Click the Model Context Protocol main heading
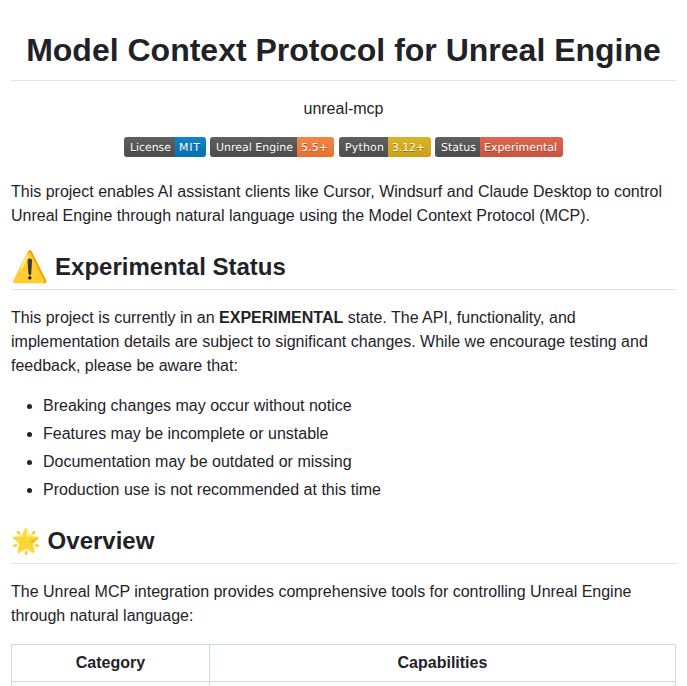687x686 pixels. tap(344, 50)
